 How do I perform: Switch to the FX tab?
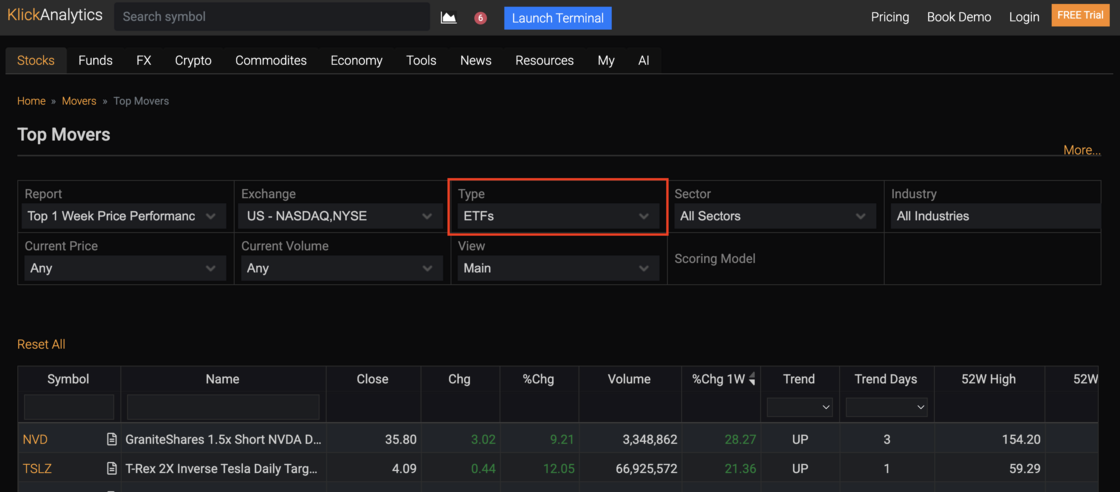coord(144,61)
